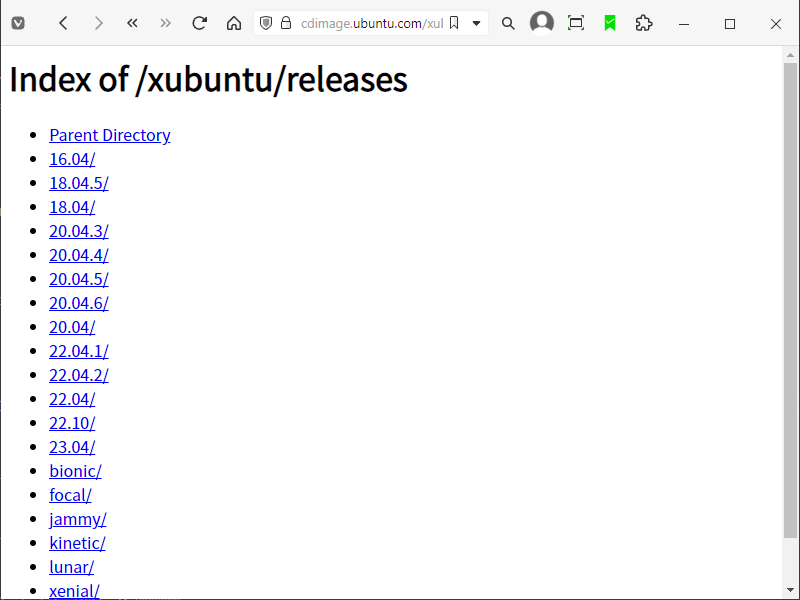Follow the kinetic/ link
800x600 pixels.
(x=78, y=543)
